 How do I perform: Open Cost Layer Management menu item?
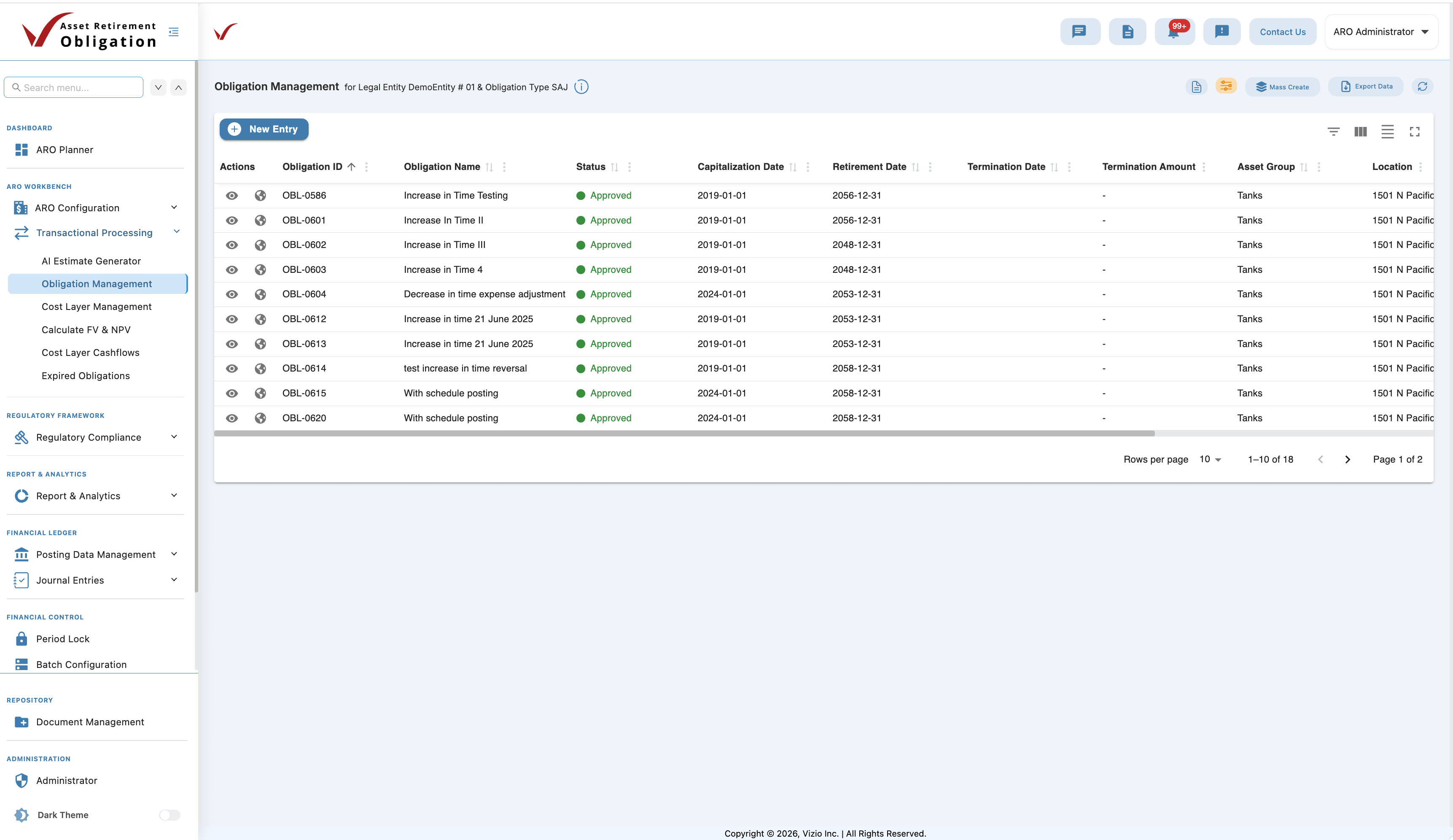tap(96, 307)
